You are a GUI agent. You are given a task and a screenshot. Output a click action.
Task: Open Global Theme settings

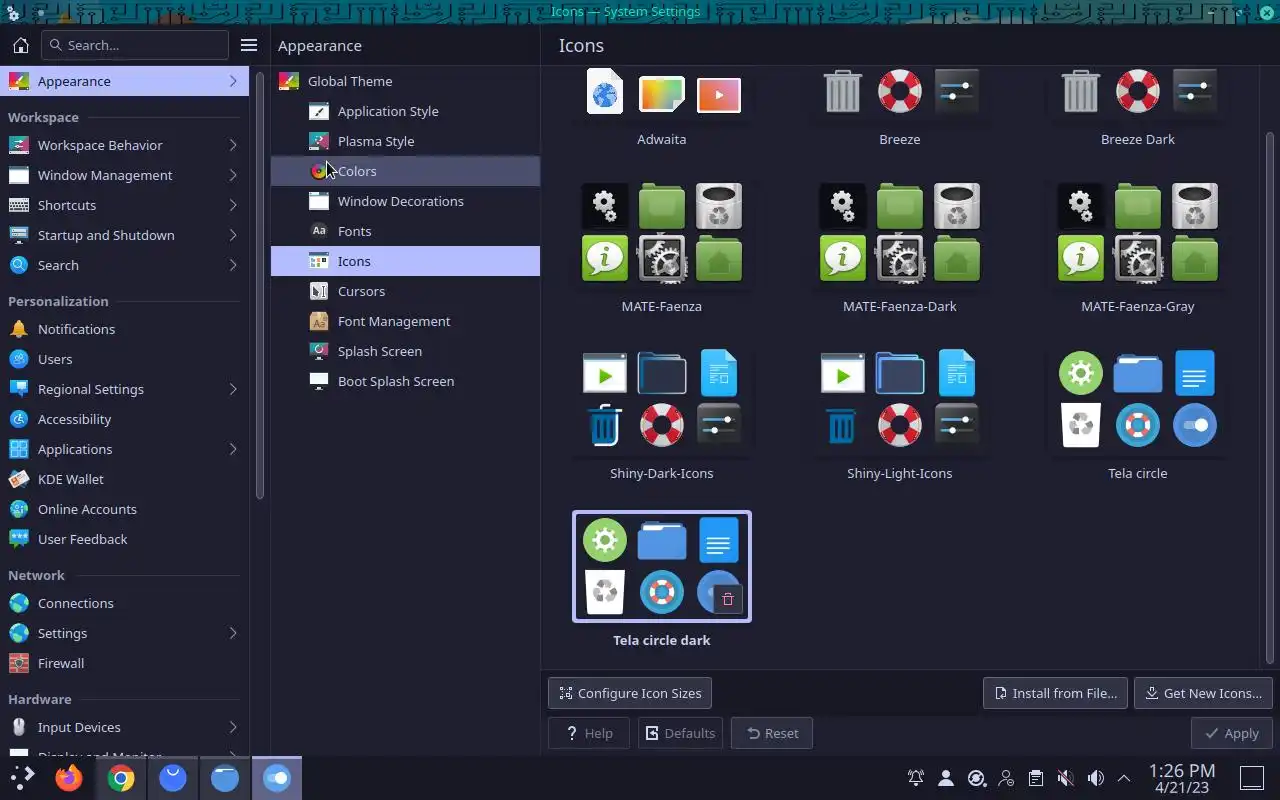point(405,81)
